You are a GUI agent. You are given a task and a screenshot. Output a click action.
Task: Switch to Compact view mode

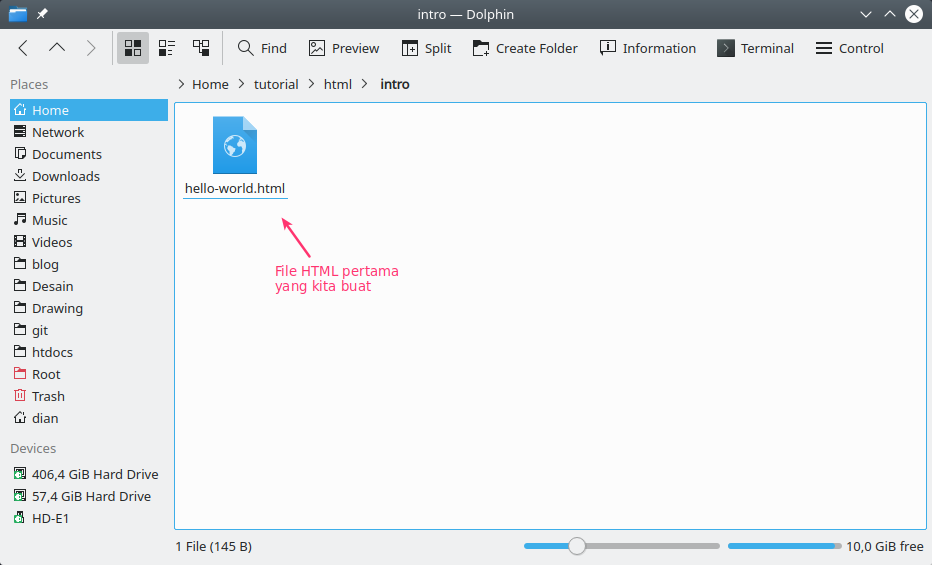[x=167, y=48]
